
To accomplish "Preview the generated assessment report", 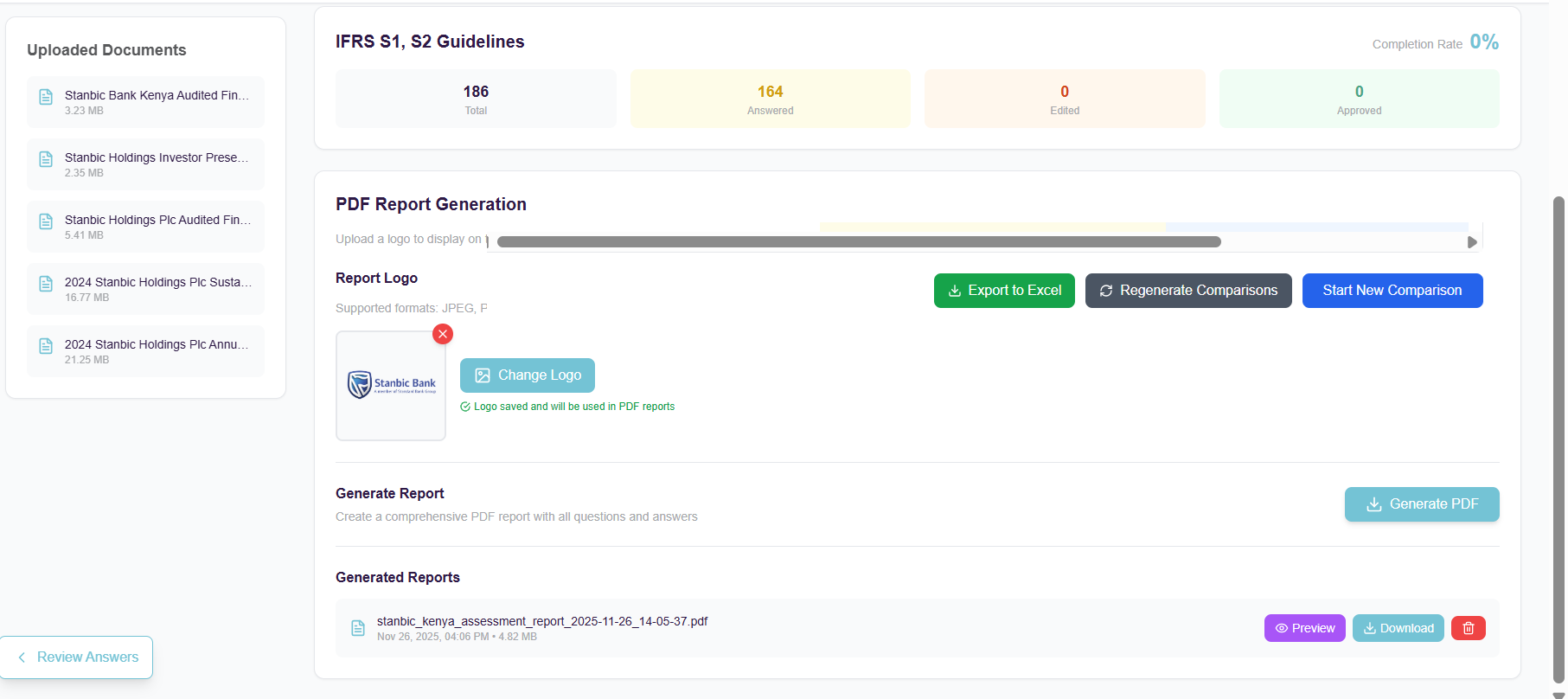I will [x=1304, y=628].
